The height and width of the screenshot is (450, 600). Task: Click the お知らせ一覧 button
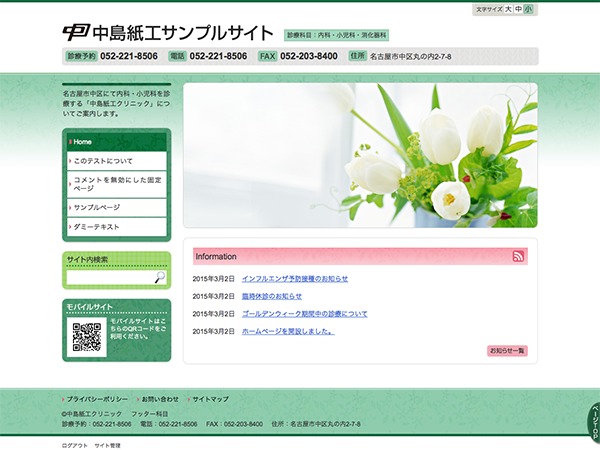pos(507,351)
